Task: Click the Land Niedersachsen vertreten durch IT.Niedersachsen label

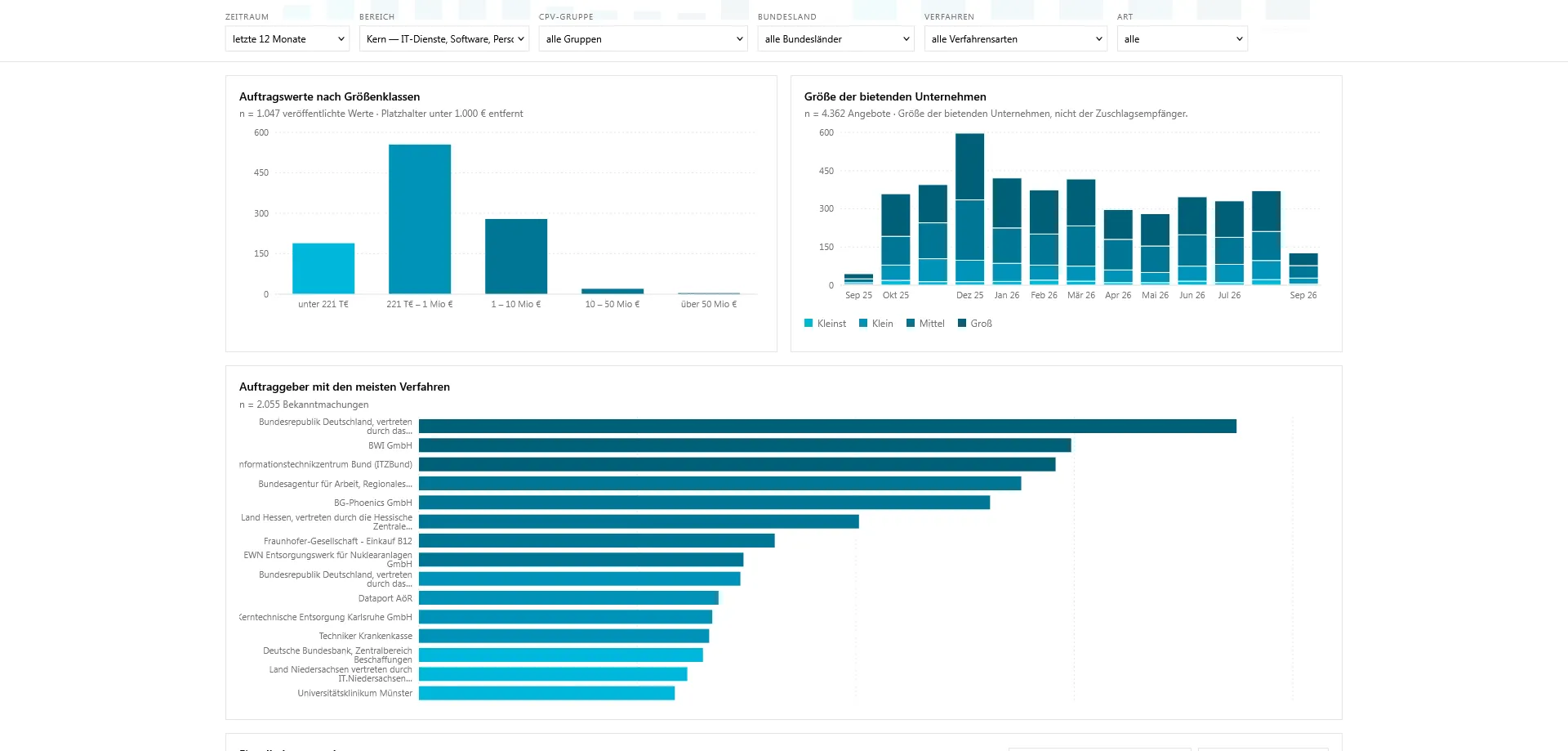Action: point(341,674)
